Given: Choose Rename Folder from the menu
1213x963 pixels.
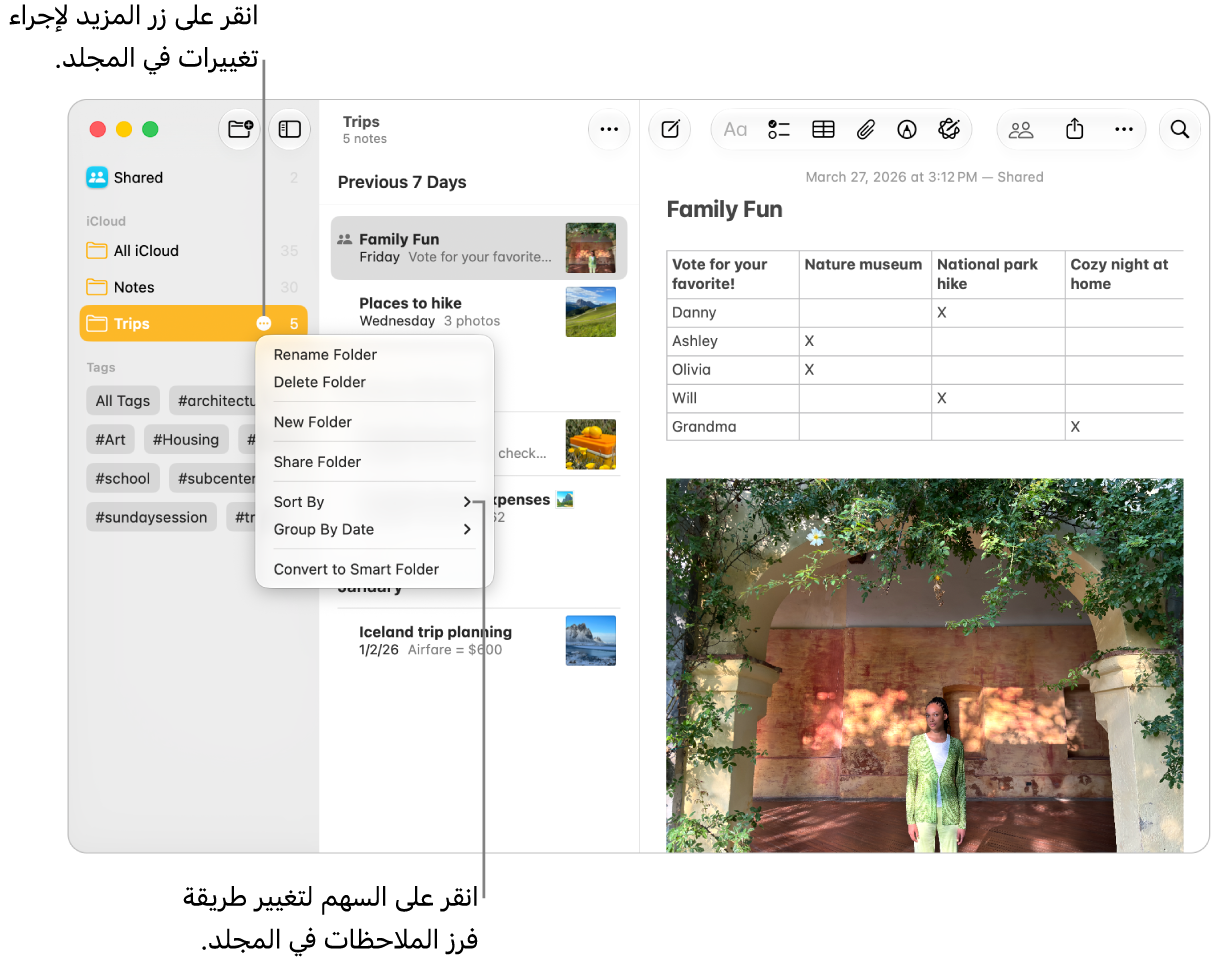Looking at the screenshot, I should click(374, 355).
